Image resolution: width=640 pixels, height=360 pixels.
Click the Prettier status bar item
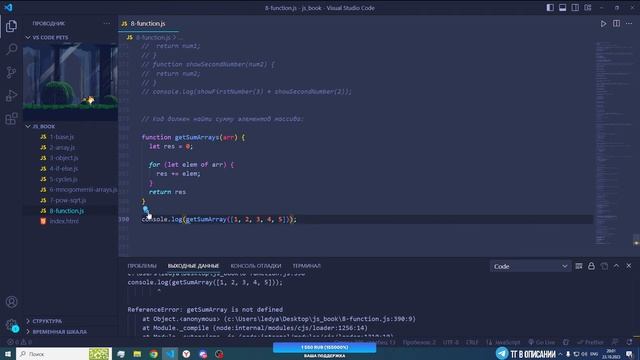590,342
